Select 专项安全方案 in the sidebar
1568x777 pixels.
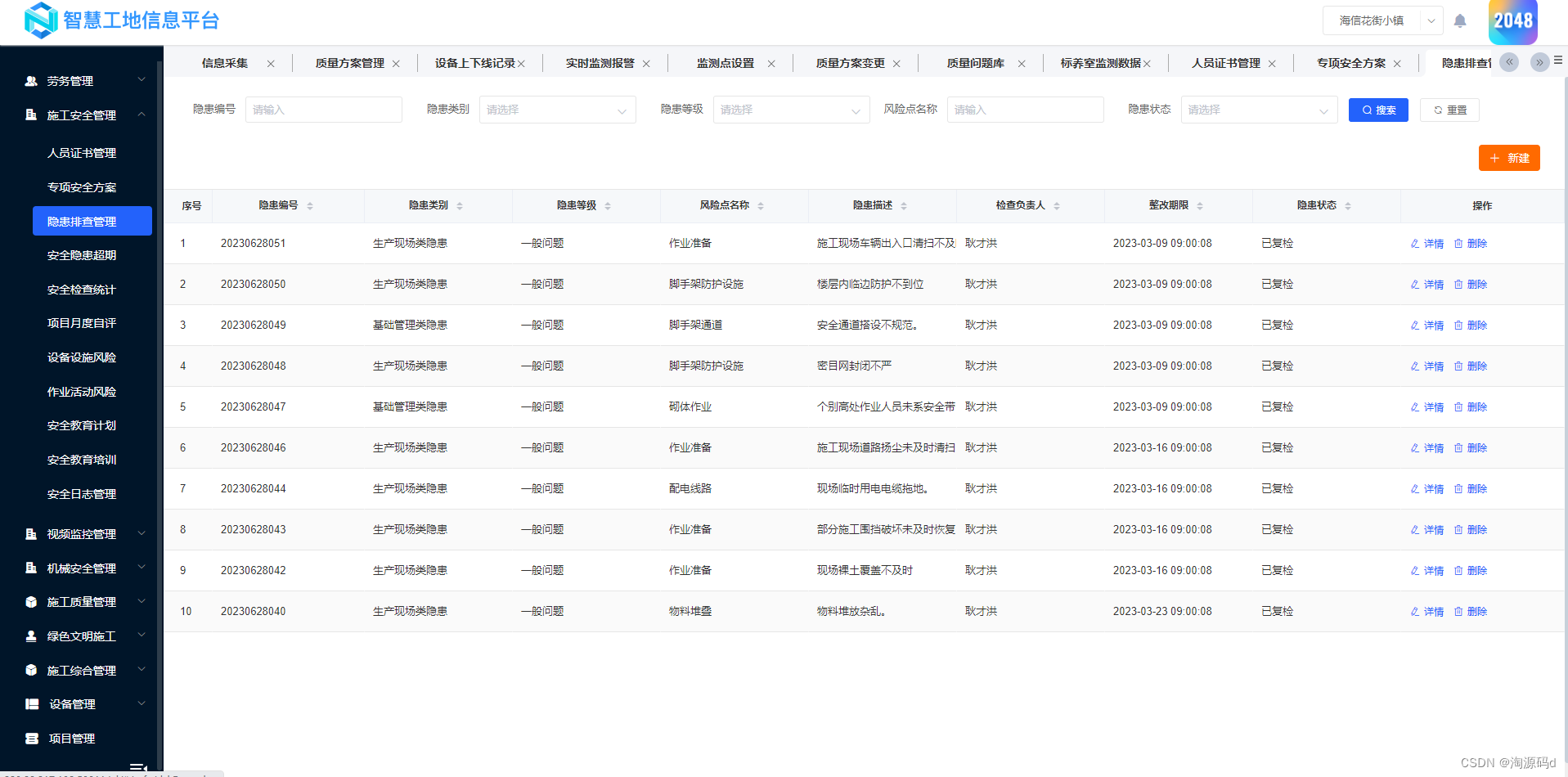[82, 187]
